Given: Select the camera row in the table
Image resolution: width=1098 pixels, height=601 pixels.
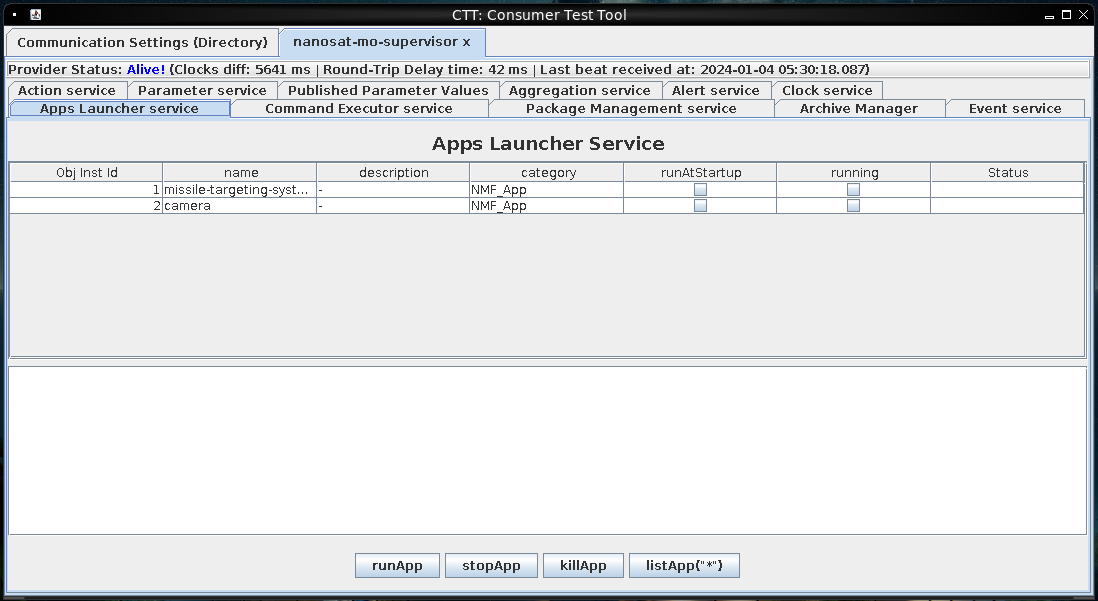Looking at the screenshot, I should [x=240, y=206].
